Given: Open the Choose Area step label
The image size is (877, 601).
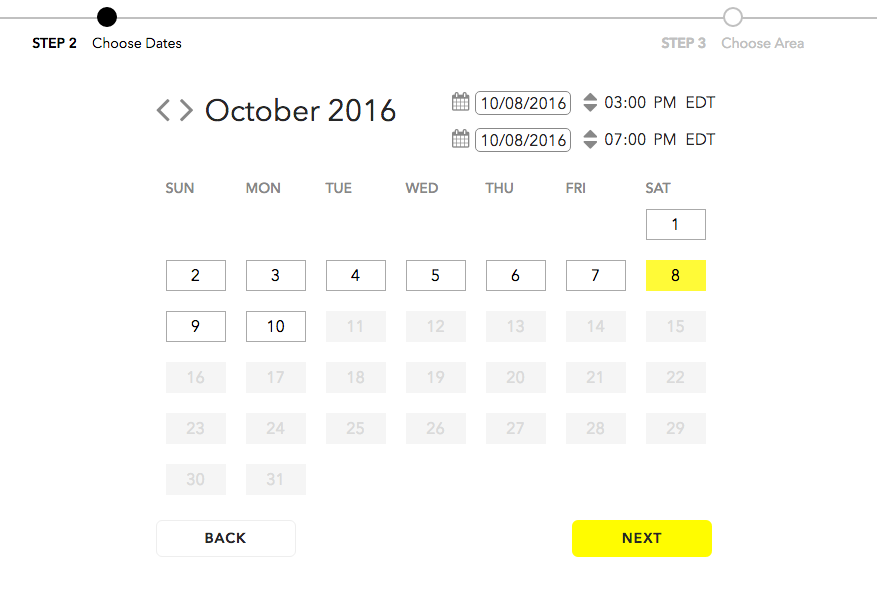Looking at the screenshot, I should [762, 43].
